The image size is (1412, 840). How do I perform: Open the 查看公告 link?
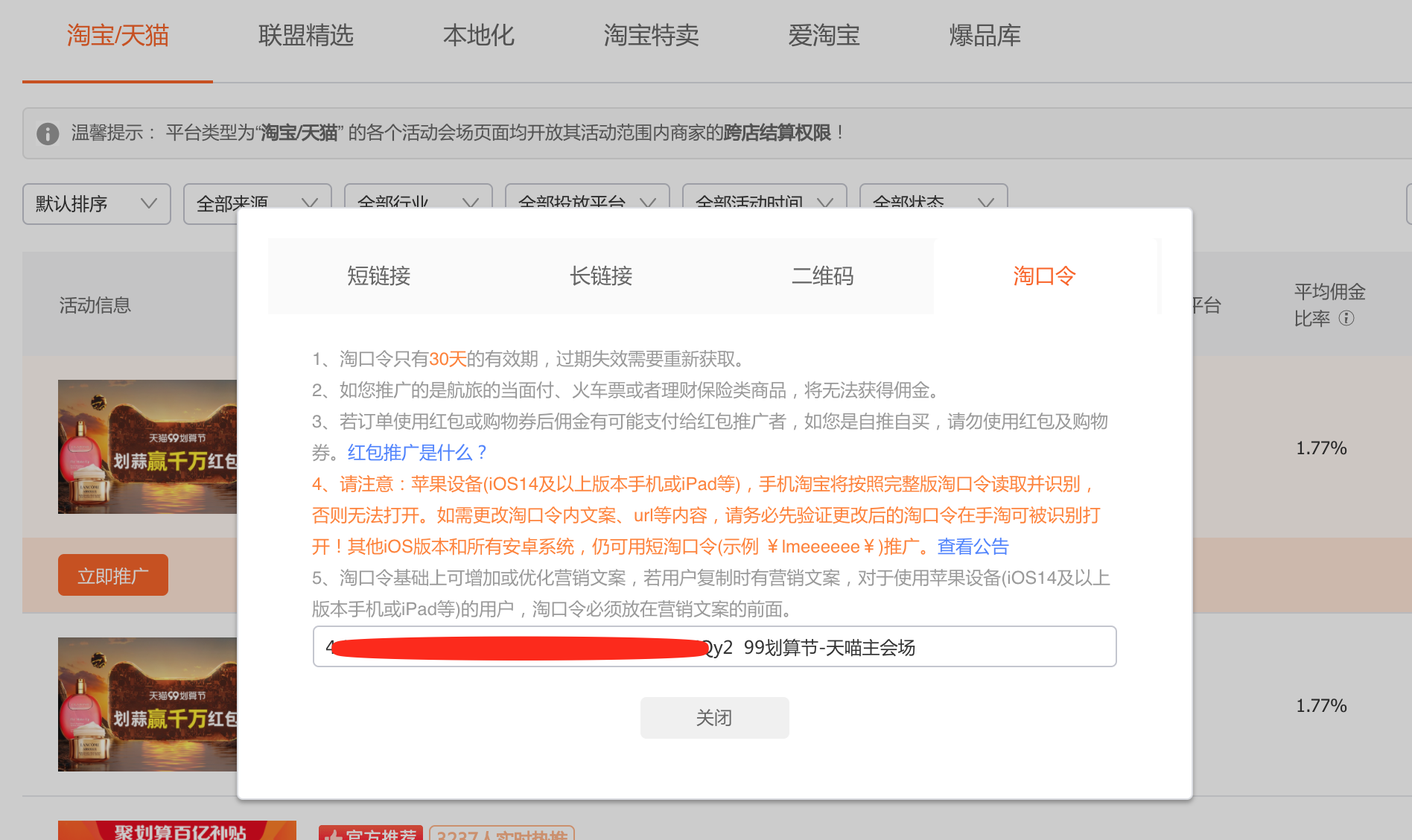[x=973, y=547]
